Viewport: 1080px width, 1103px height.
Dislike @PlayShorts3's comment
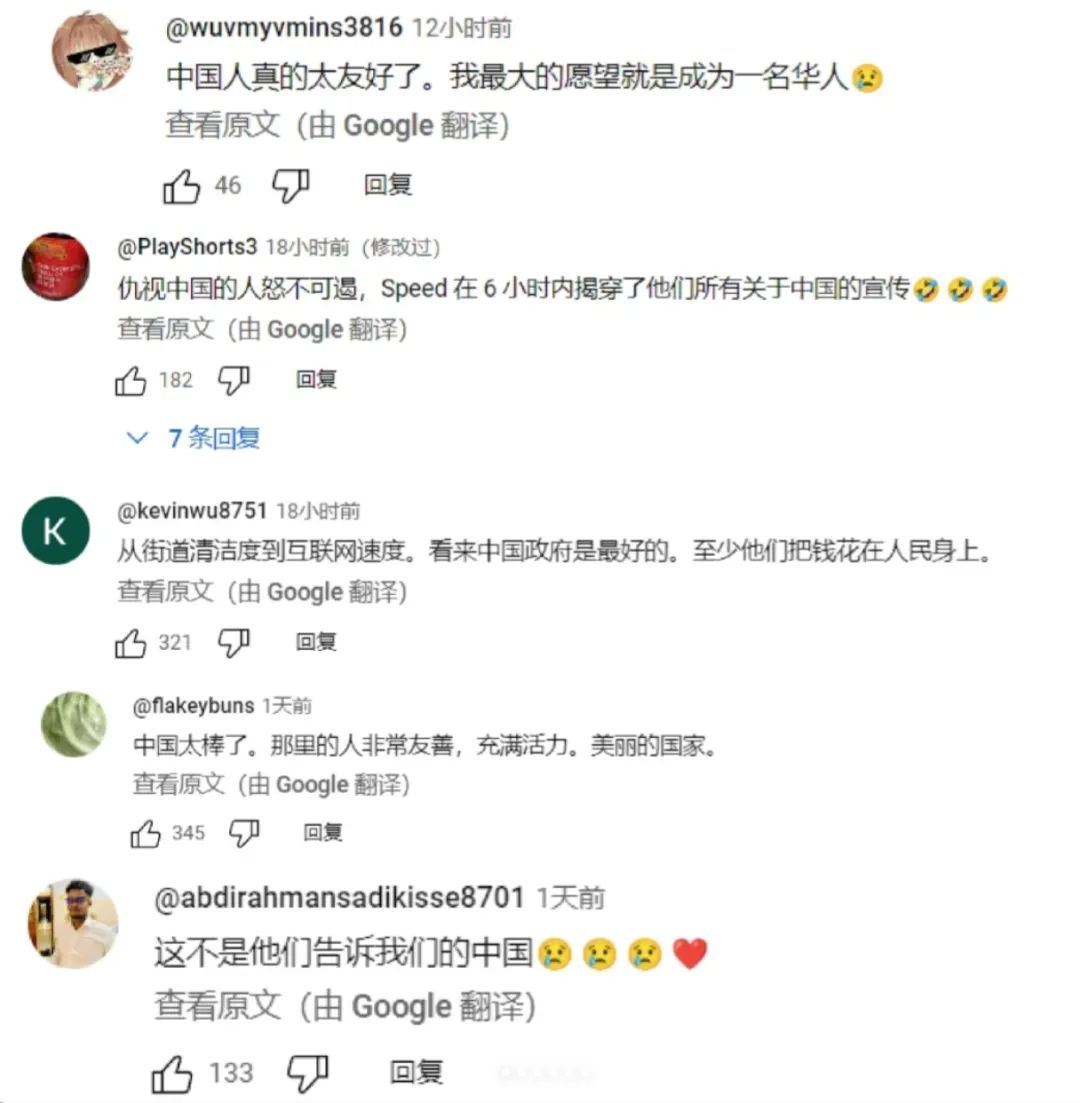click(234, 381)
